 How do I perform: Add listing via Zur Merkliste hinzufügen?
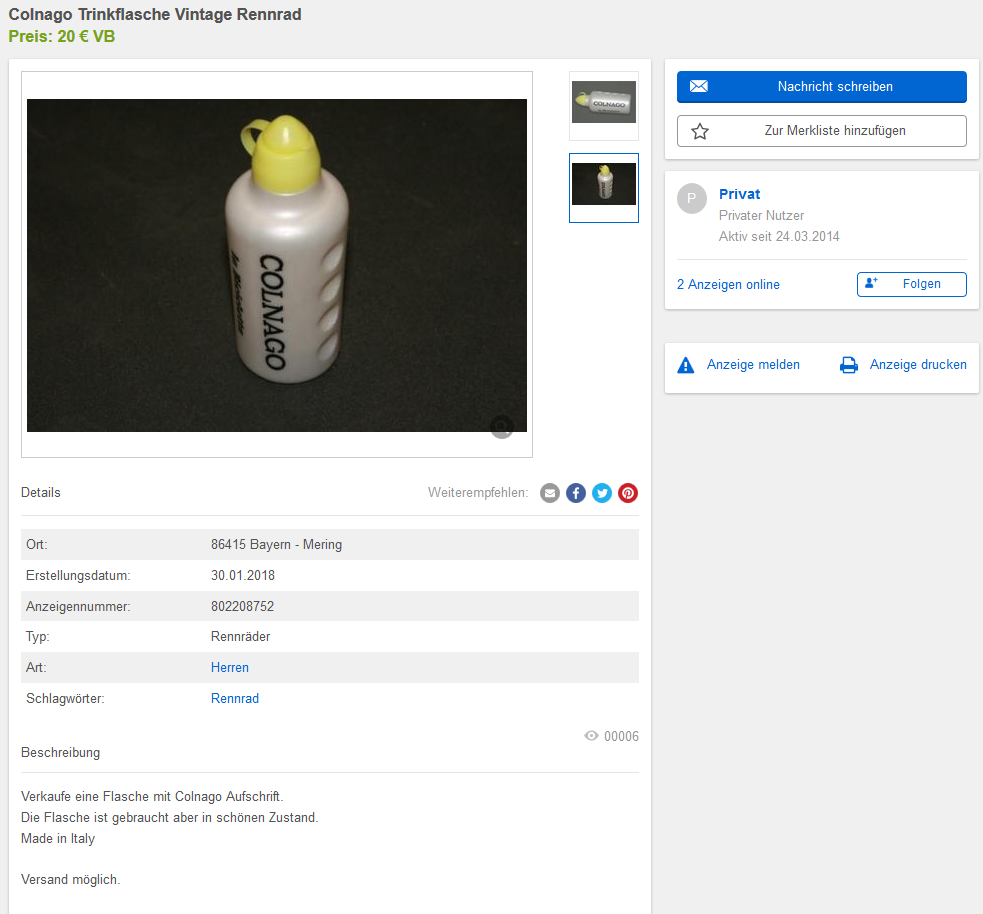(x=821, y=131)
